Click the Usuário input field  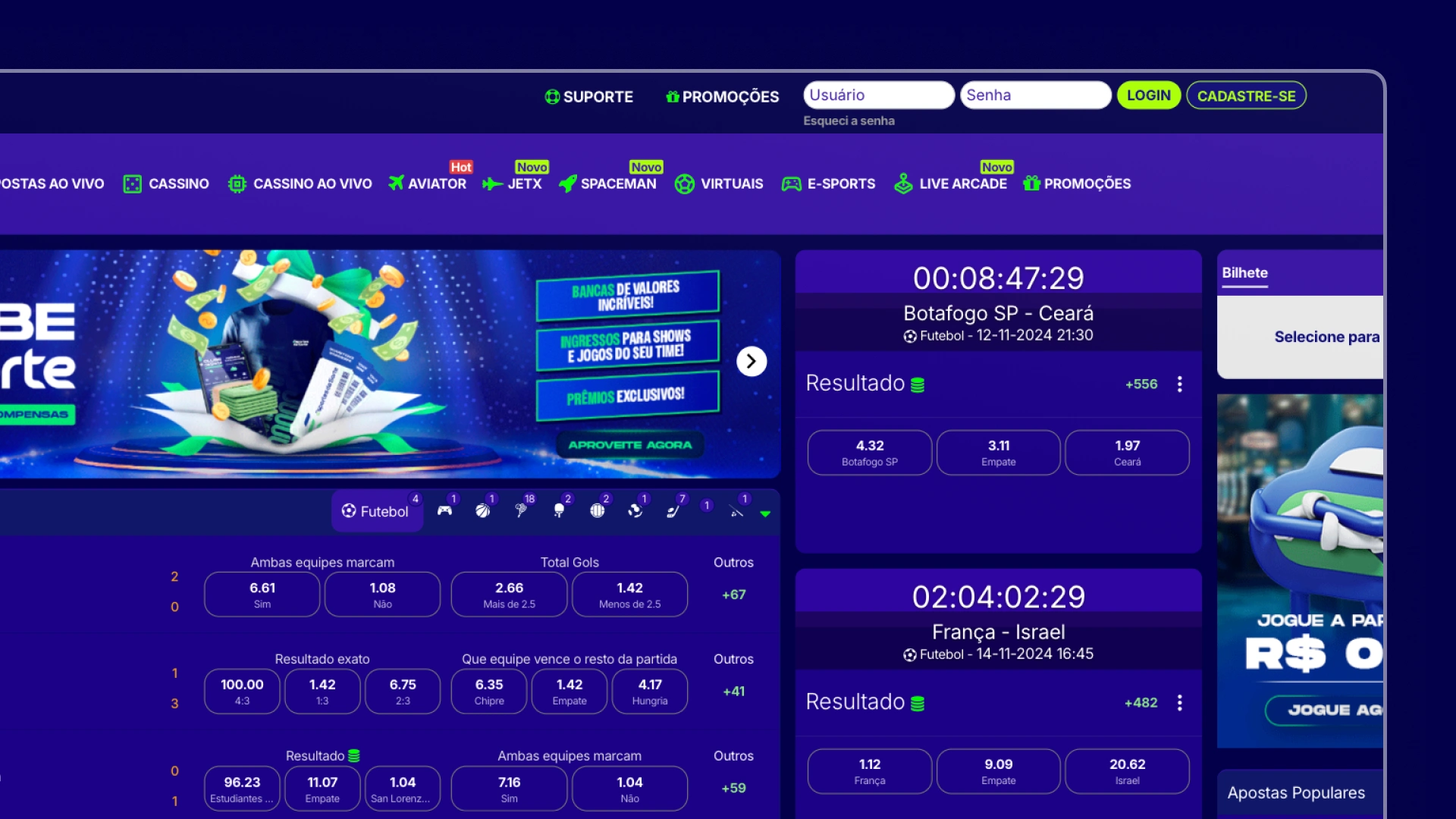click(879, 95)
